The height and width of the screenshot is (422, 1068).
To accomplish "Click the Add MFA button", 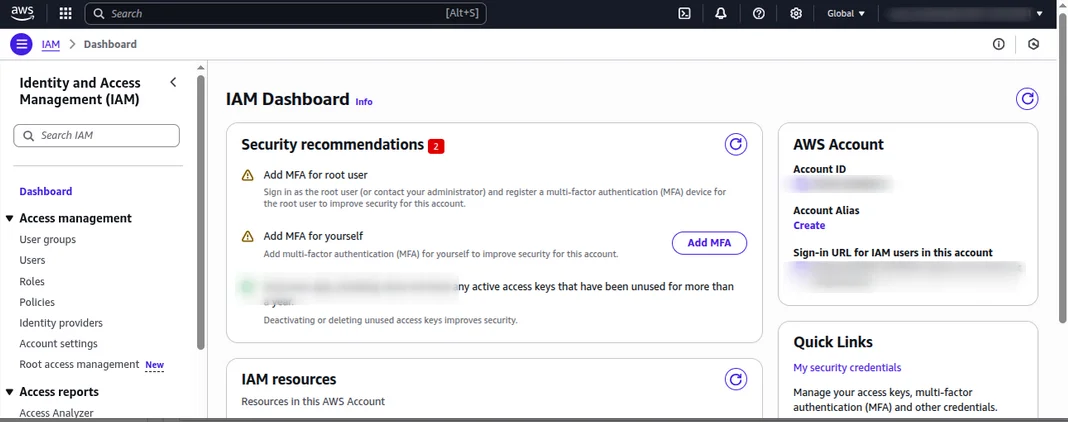I will click(709, 243).
